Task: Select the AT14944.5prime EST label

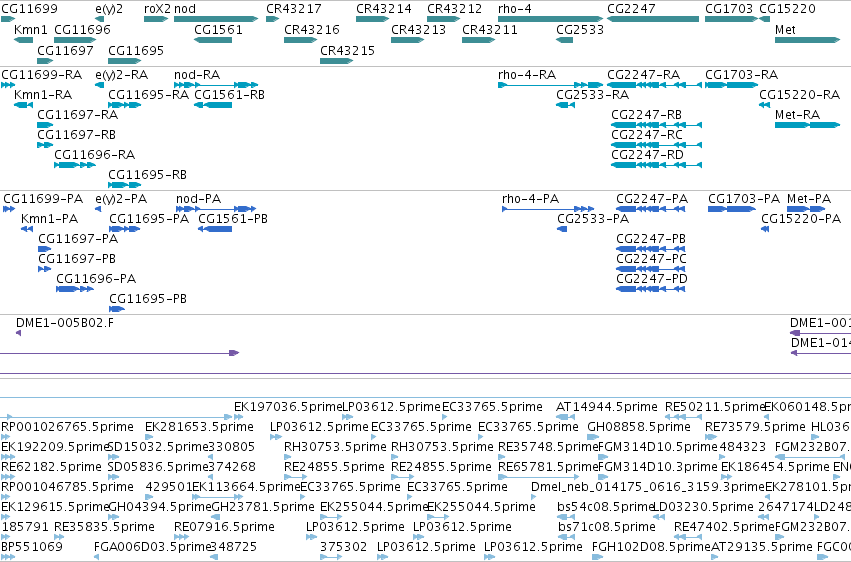Action: click(607, 406)
